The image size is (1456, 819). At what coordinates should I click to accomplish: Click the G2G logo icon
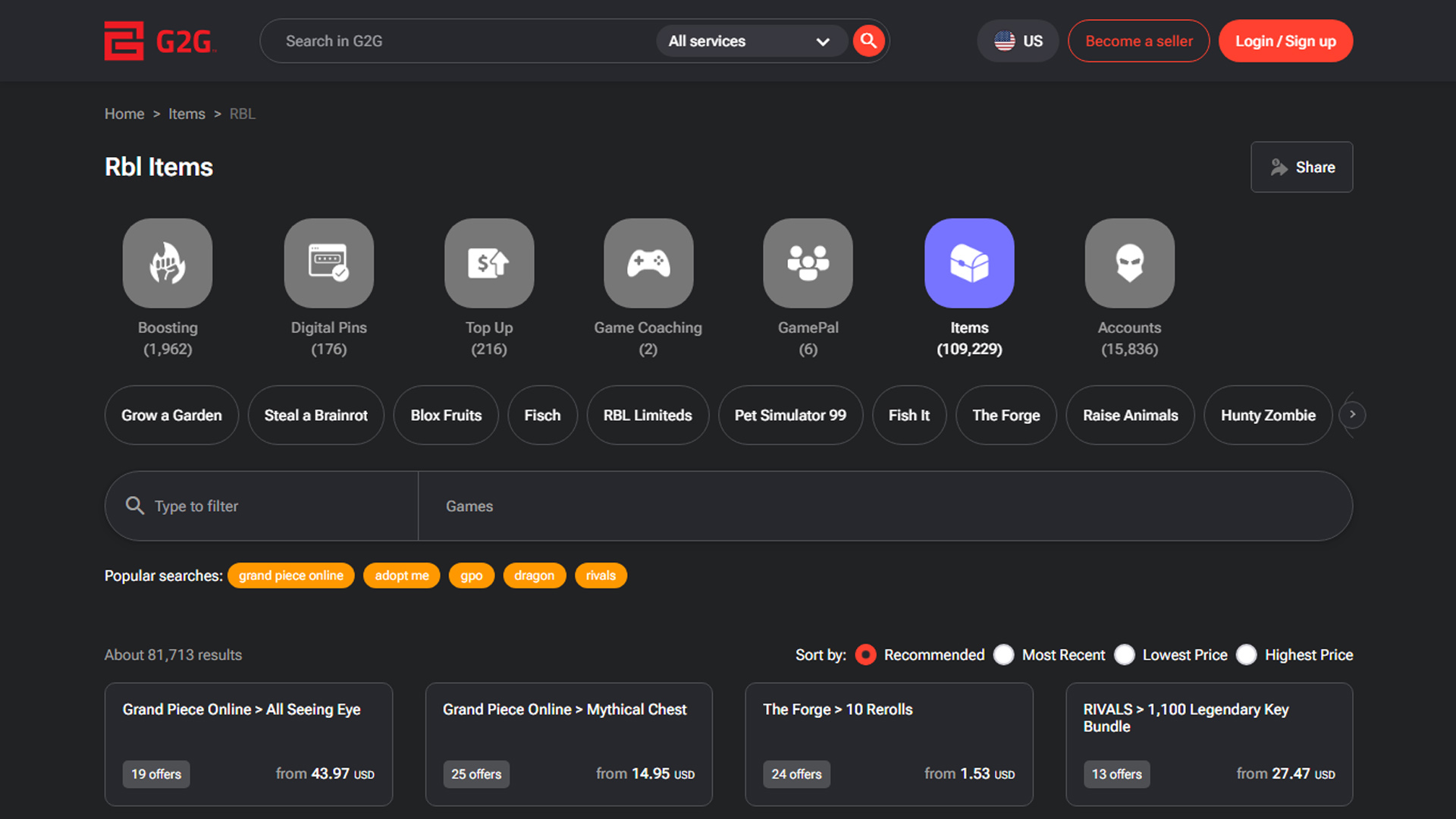(124, 41)
